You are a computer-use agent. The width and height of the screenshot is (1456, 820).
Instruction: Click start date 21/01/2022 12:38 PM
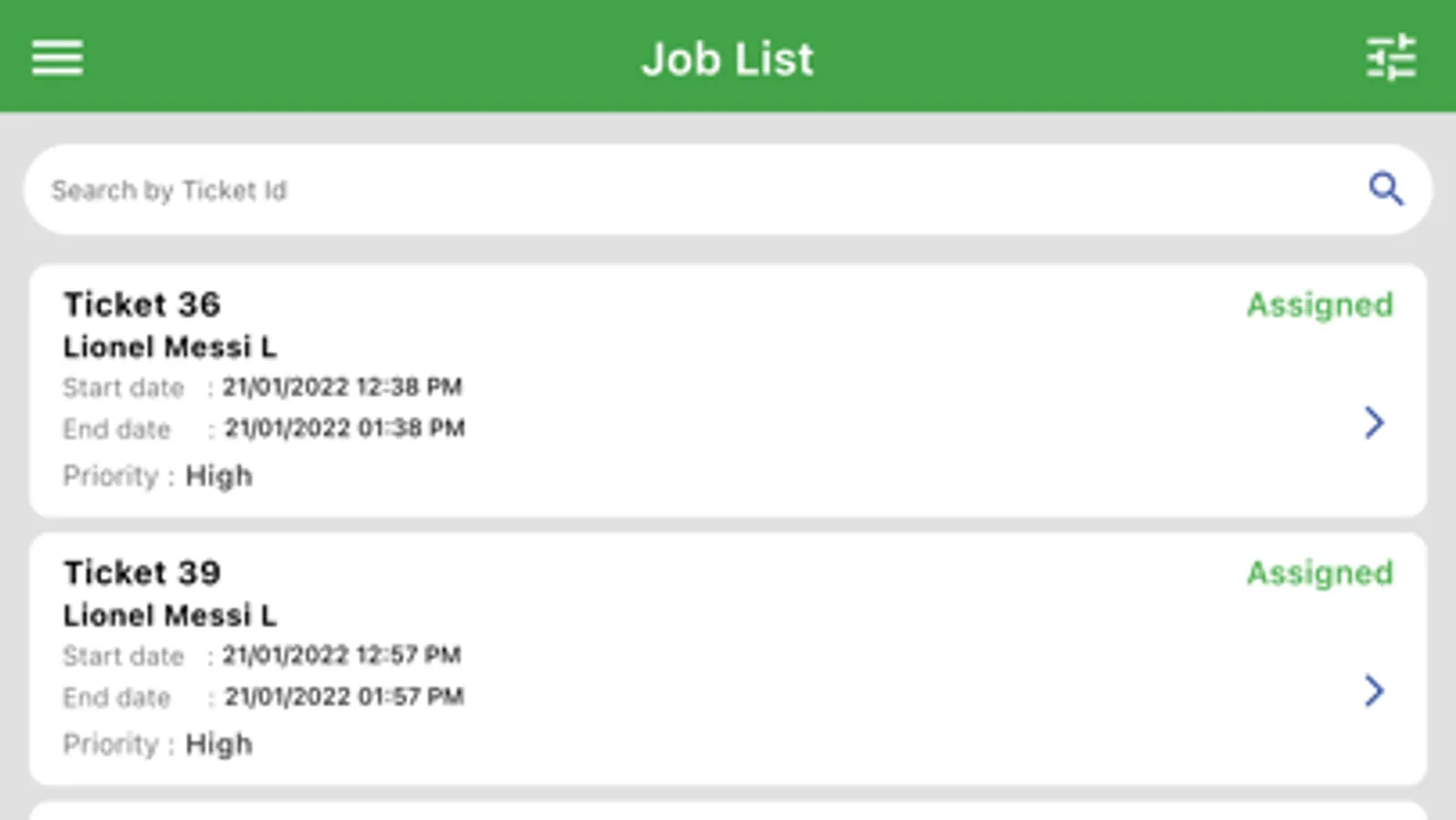[x=342, y=386]
